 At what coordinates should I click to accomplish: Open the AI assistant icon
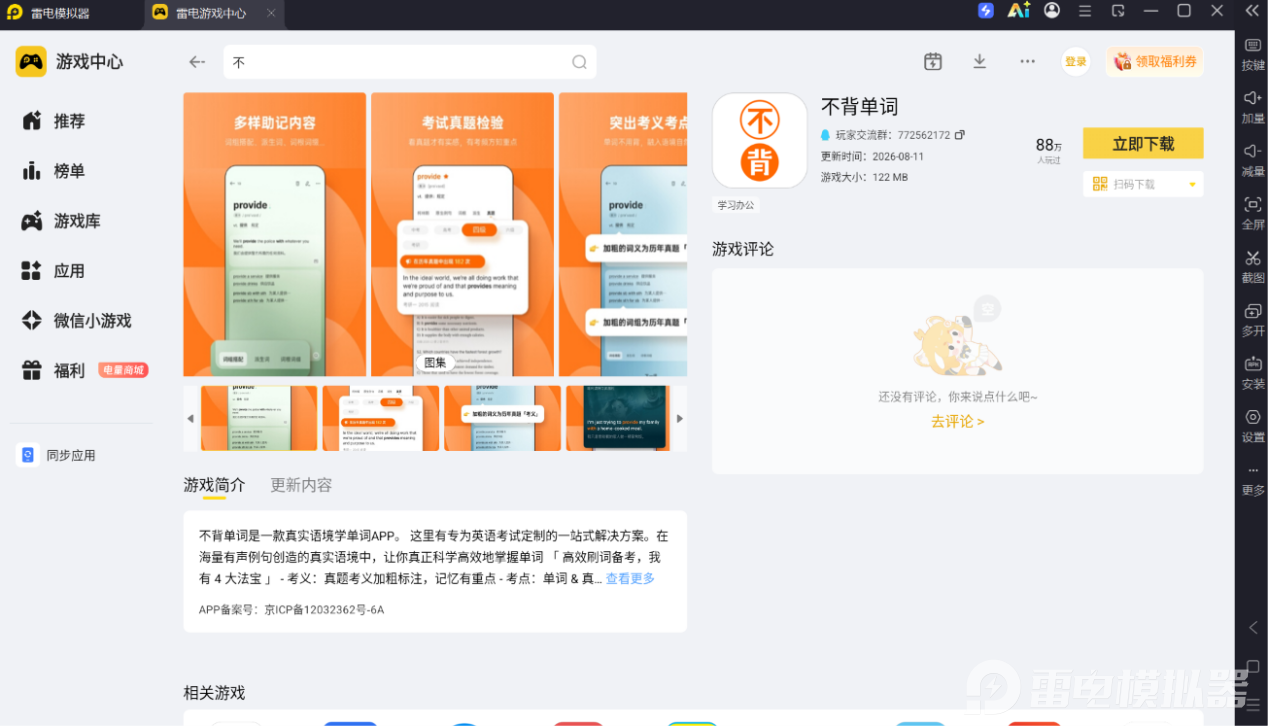point(1018,11)
